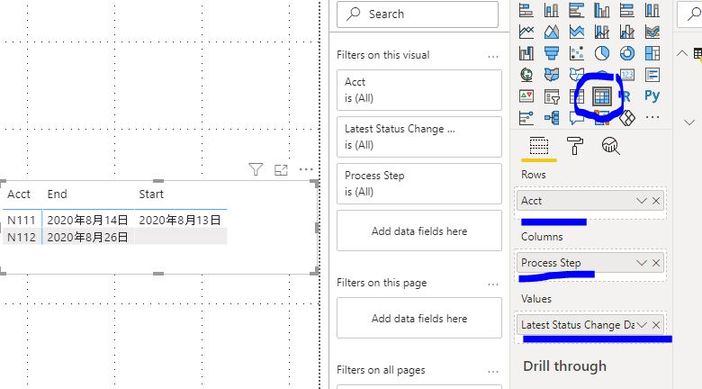Select the Stacked bar chart visual
702x389 pixels.
pyautogui.click(x=526, y=10)
